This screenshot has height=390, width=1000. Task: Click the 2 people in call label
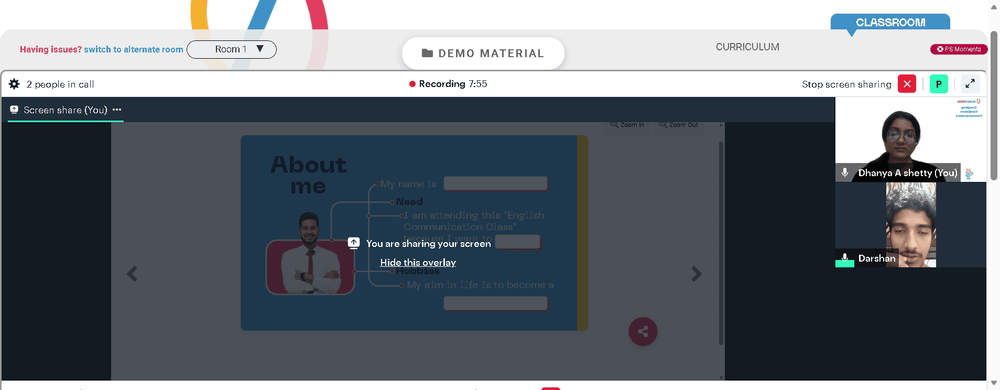pos(61,84)
